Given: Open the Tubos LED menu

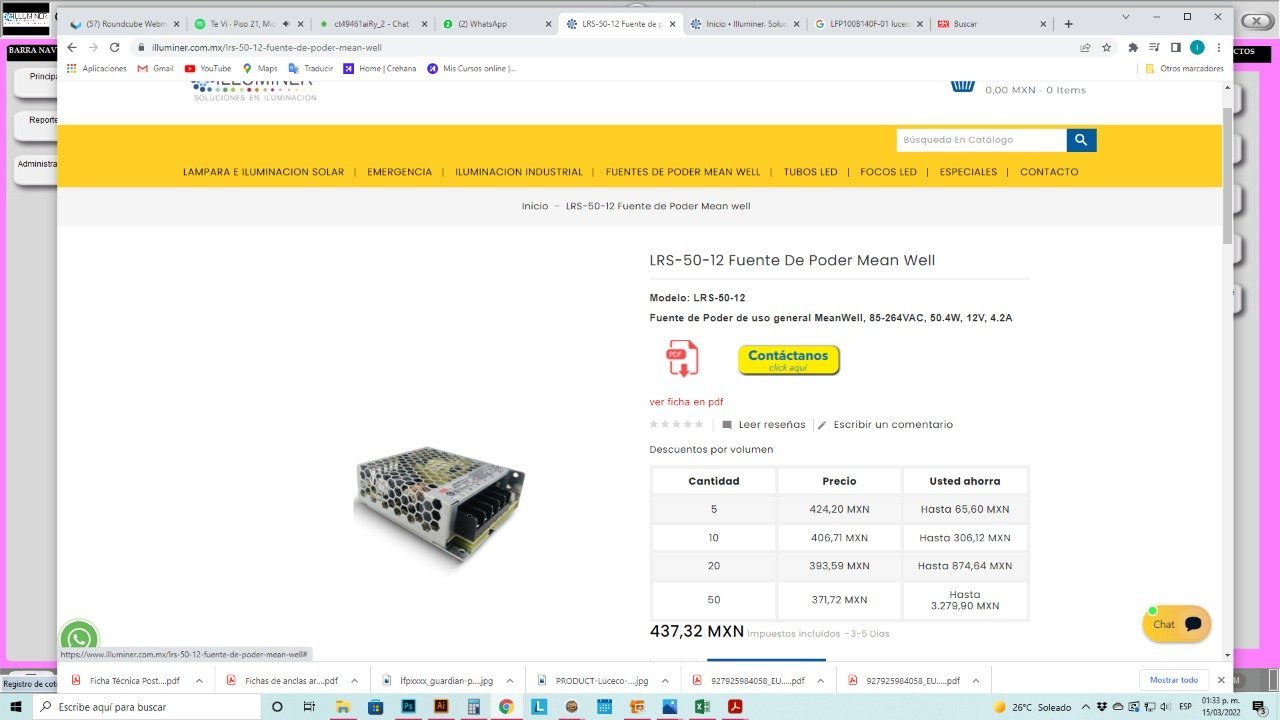Looking at the screenshot, I should (810, 172).
